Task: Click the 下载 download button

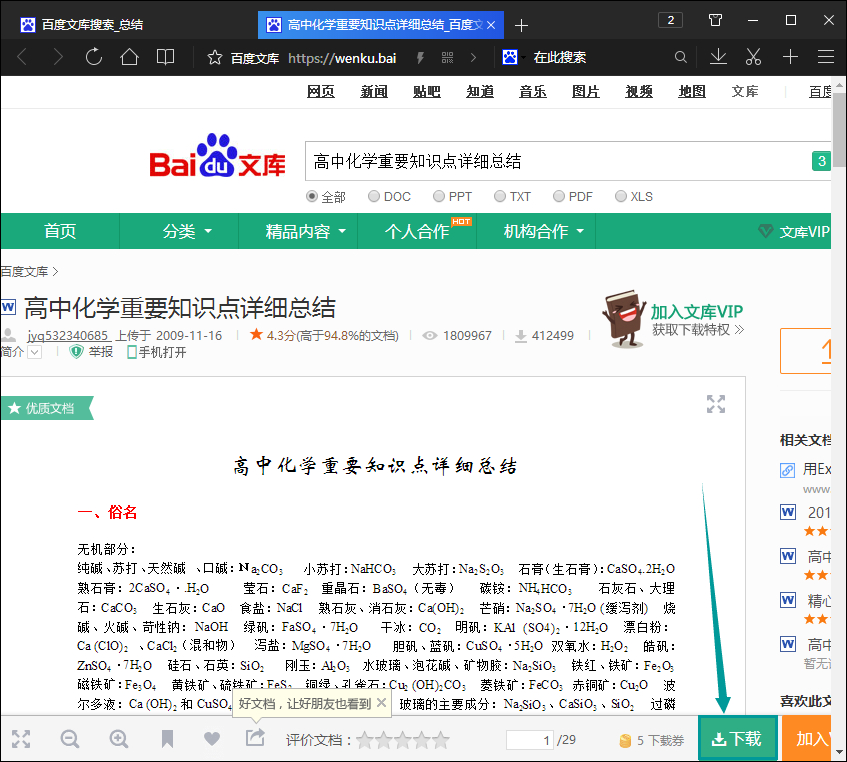Action: click(737, 738)
